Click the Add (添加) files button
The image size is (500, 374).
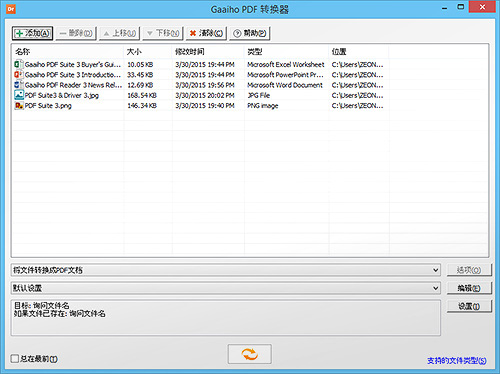point(32,33)
